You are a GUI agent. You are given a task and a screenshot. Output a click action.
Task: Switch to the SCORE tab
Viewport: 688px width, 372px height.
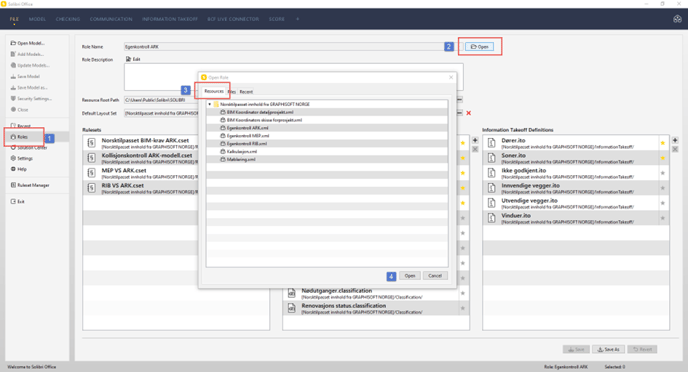click(277, 19)
